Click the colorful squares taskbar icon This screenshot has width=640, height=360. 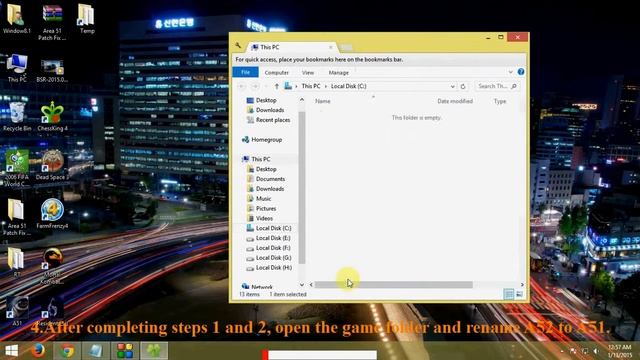[x=125, y=351]
